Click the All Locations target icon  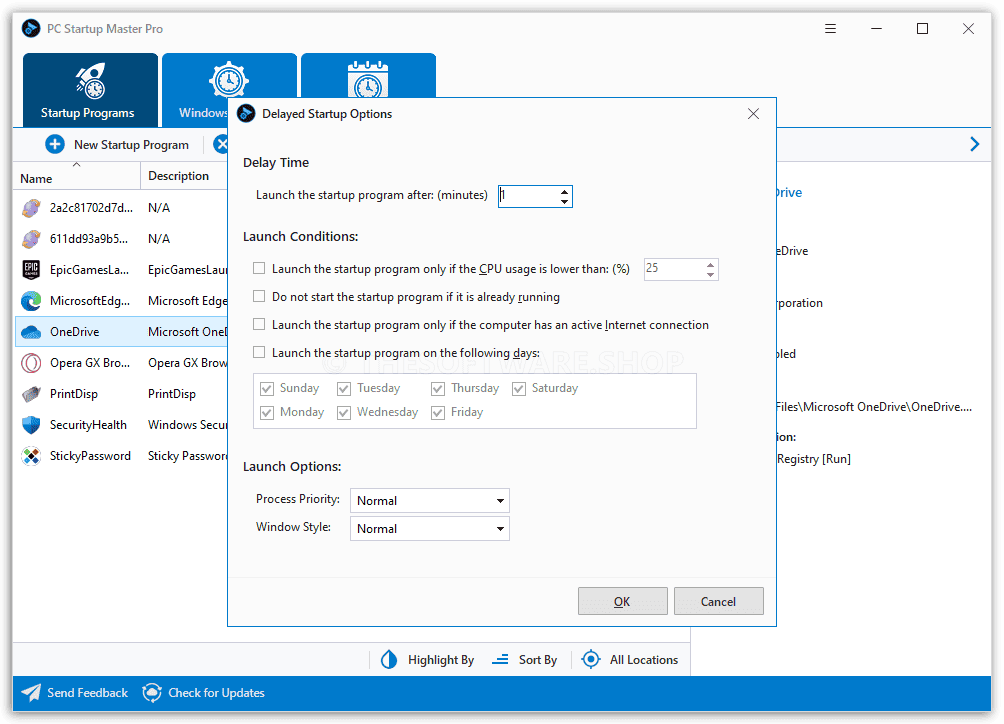tap(591, 659)
